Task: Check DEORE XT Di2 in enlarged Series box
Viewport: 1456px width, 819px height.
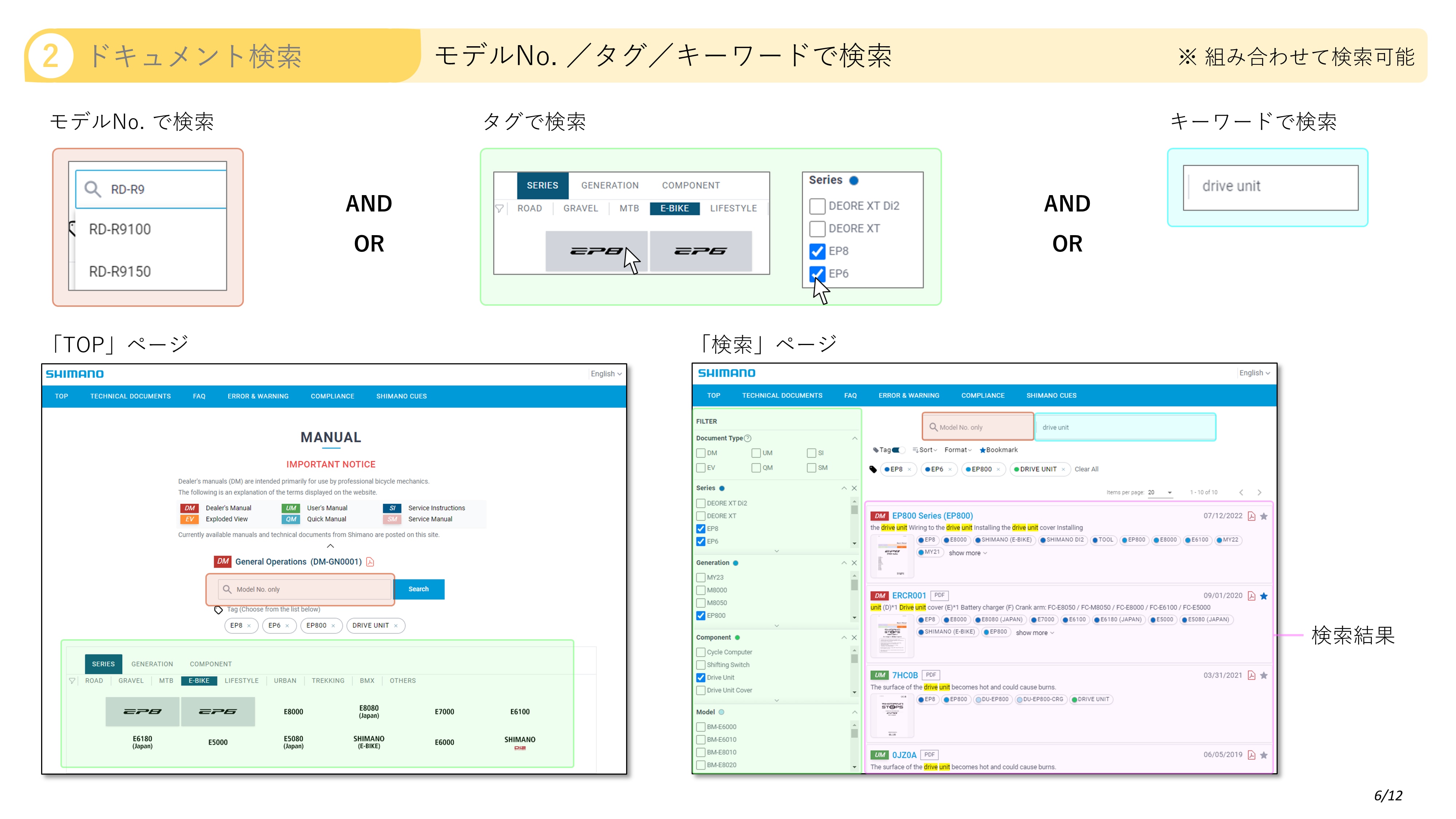Action: [817, 206]
